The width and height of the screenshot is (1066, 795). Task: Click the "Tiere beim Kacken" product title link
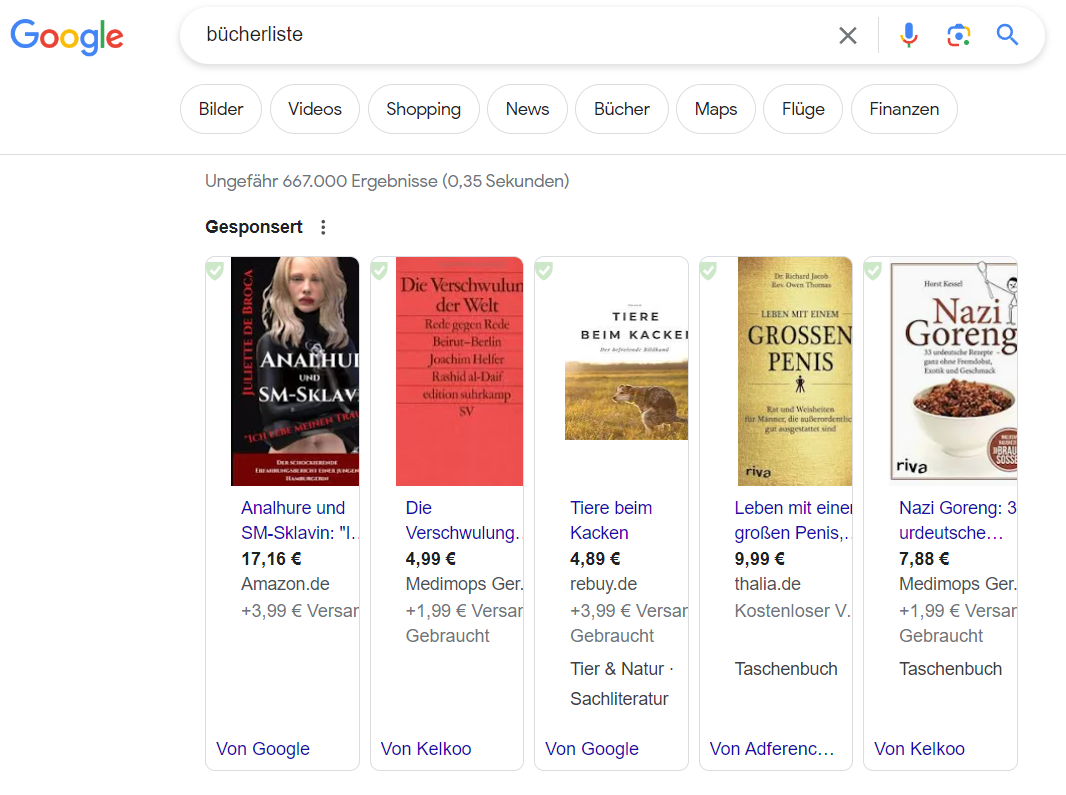pyautogui.click(x=610, y=520)
